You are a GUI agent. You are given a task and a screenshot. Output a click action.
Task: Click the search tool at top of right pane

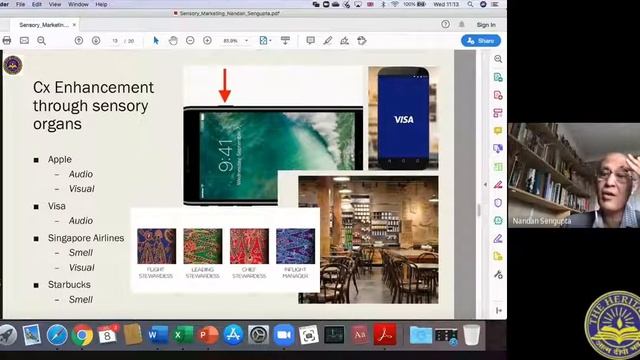[498, 59]
